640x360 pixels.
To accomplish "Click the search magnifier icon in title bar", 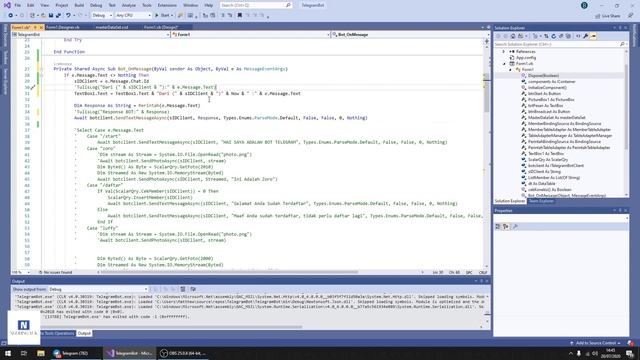I will tap(288, 5).
